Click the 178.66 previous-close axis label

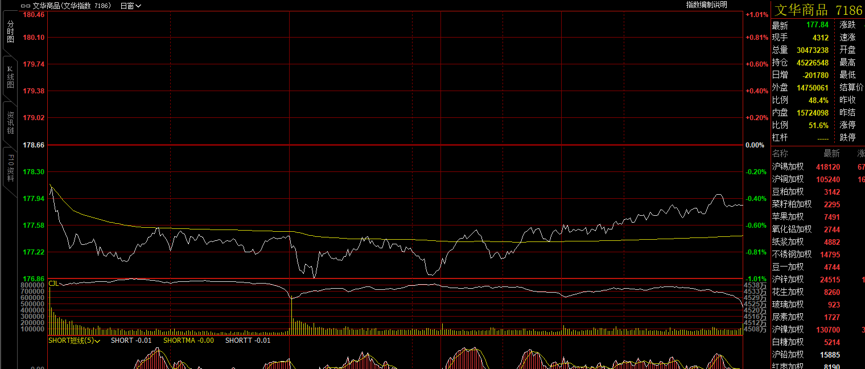(33, 145)
